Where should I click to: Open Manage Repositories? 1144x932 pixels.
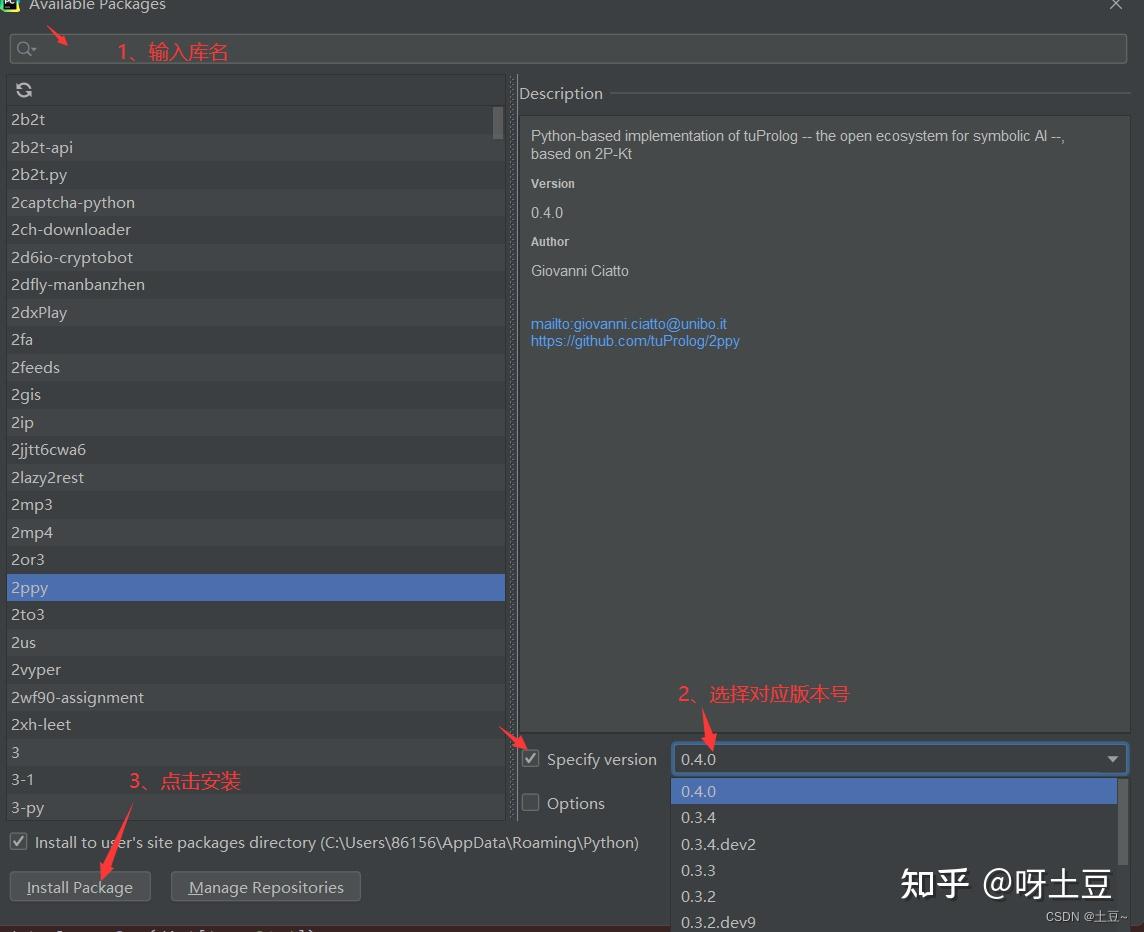(265, 886)
